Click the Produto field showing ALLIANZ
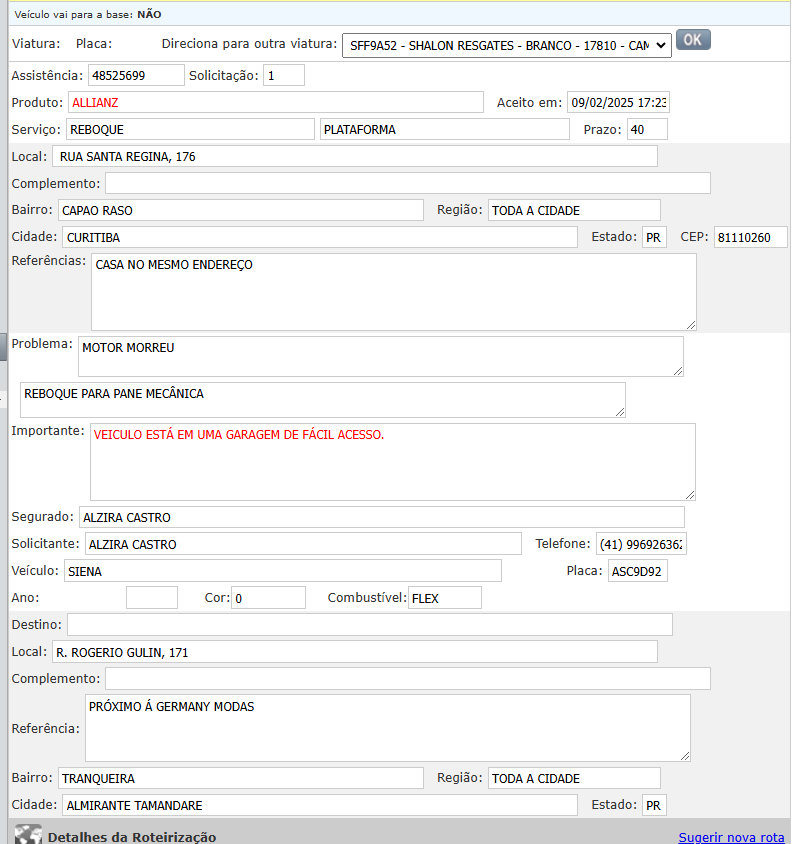Viewport: 803px width, 844px height. pos(276,102)
